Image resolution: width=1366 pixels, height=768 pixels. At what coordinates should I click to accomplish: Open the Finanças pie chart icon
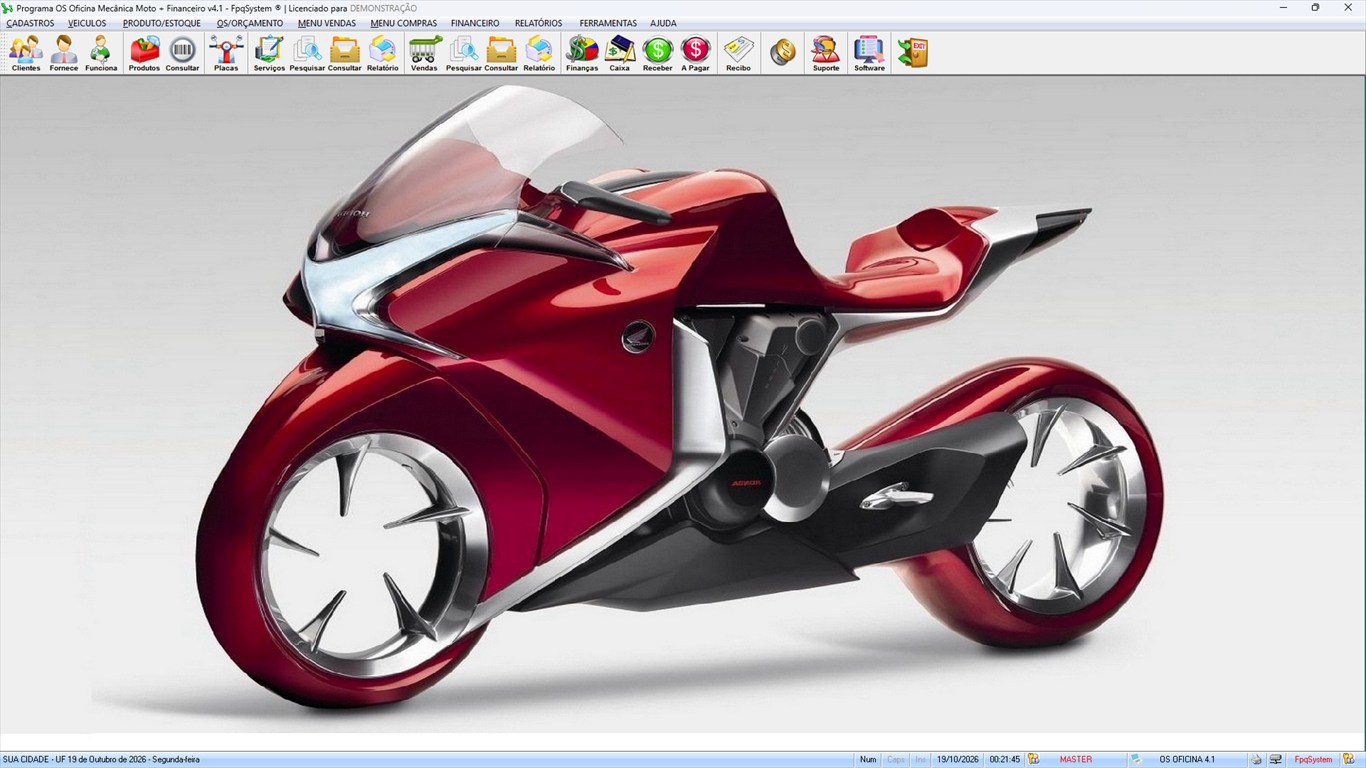point(582,53)
